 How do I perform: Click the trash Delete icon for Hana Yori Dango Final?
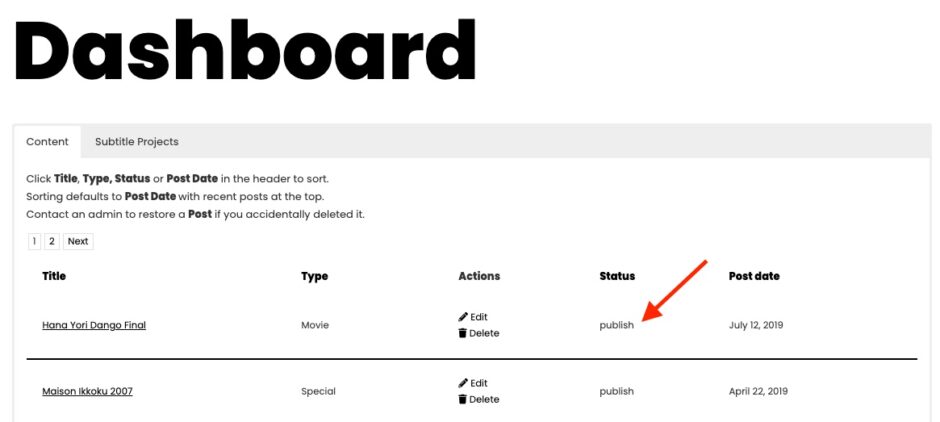pos(463,333)
